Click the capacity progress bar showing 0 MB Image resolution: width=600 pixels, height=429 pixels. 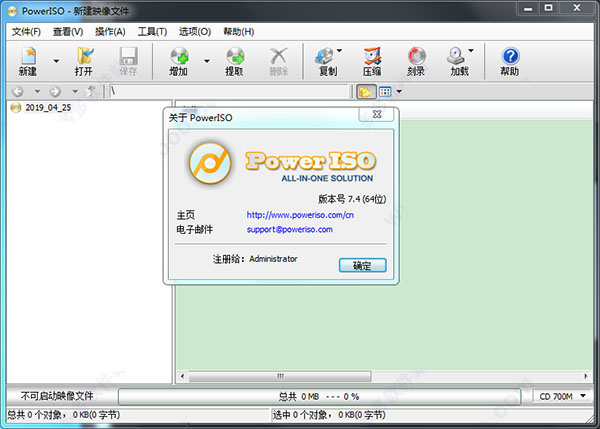[x=319, y=396]
